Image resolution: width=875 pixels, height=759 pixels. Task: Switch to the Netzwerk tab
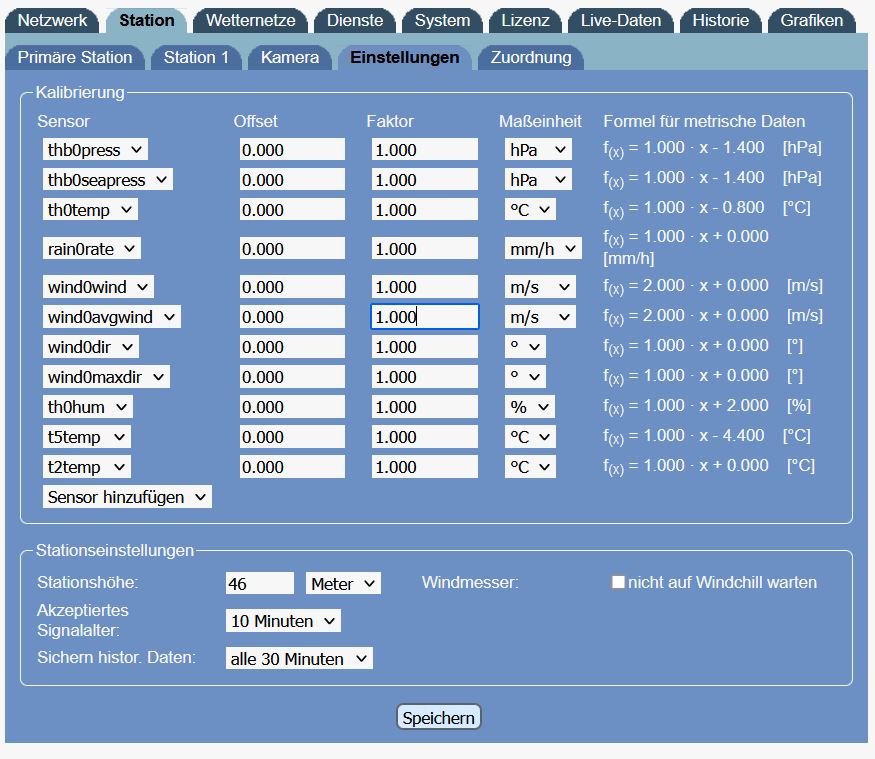[53, 20]
